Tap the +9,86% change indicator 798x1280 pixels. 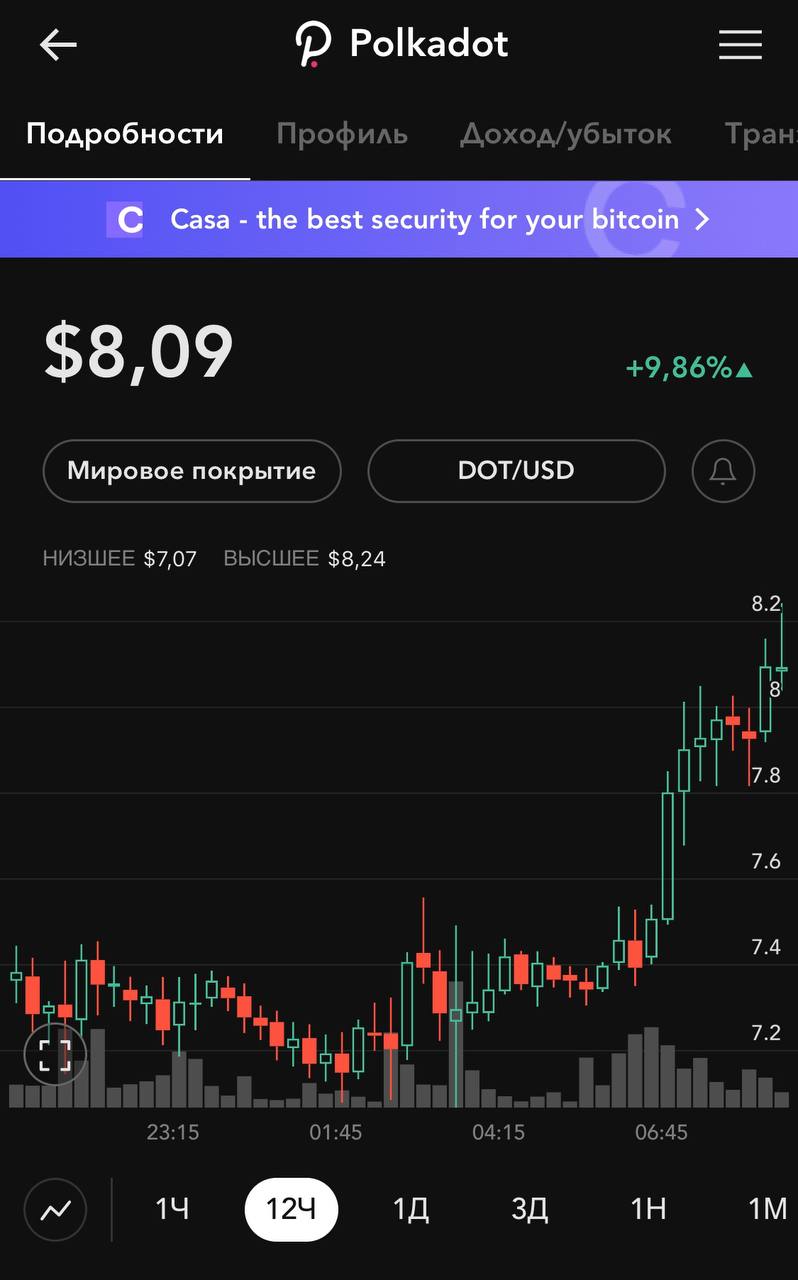pos(689,368)
